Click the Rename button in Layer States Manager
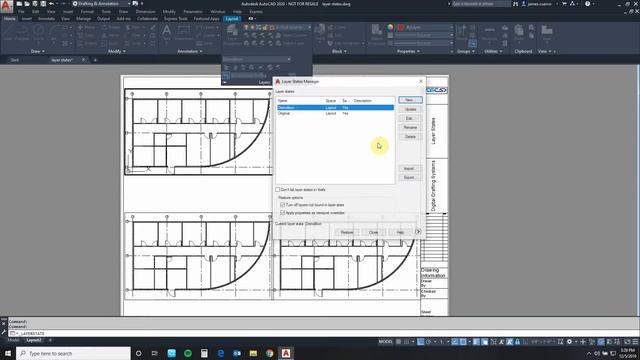The image size is (640, 360). point(410,128)
